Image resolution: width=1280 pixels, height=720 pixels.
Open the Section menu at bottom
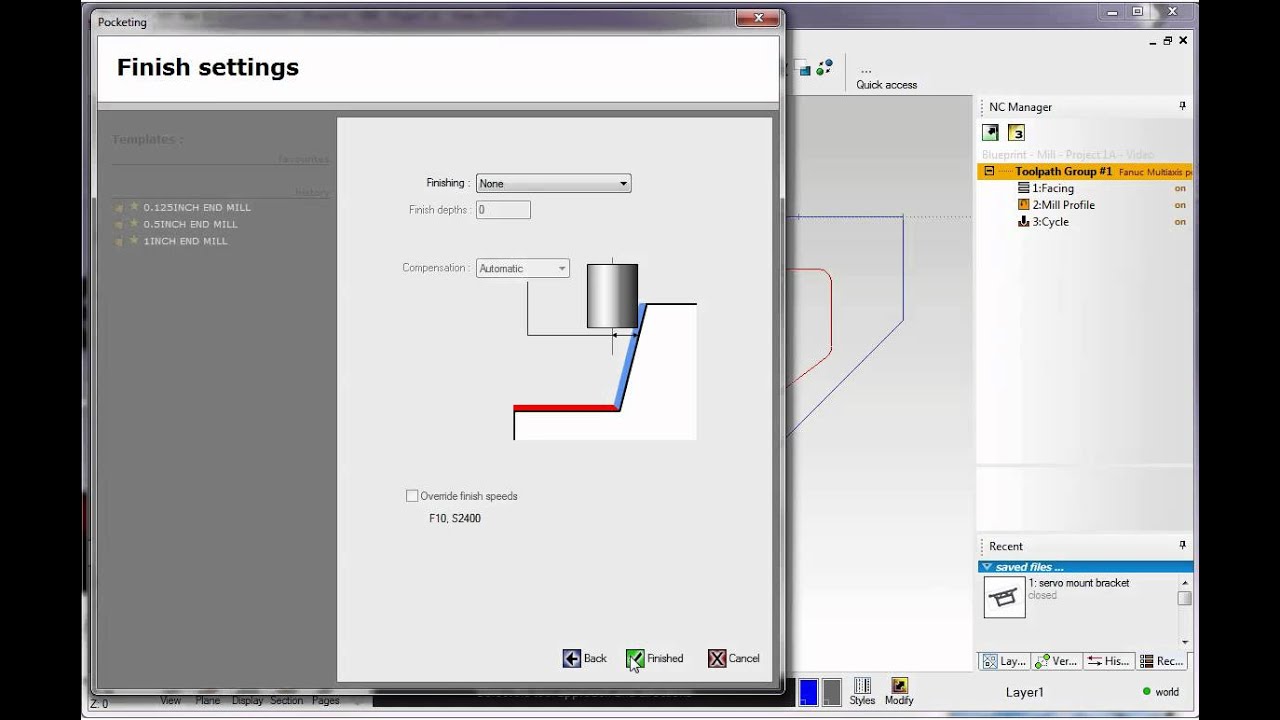(286, 701)
